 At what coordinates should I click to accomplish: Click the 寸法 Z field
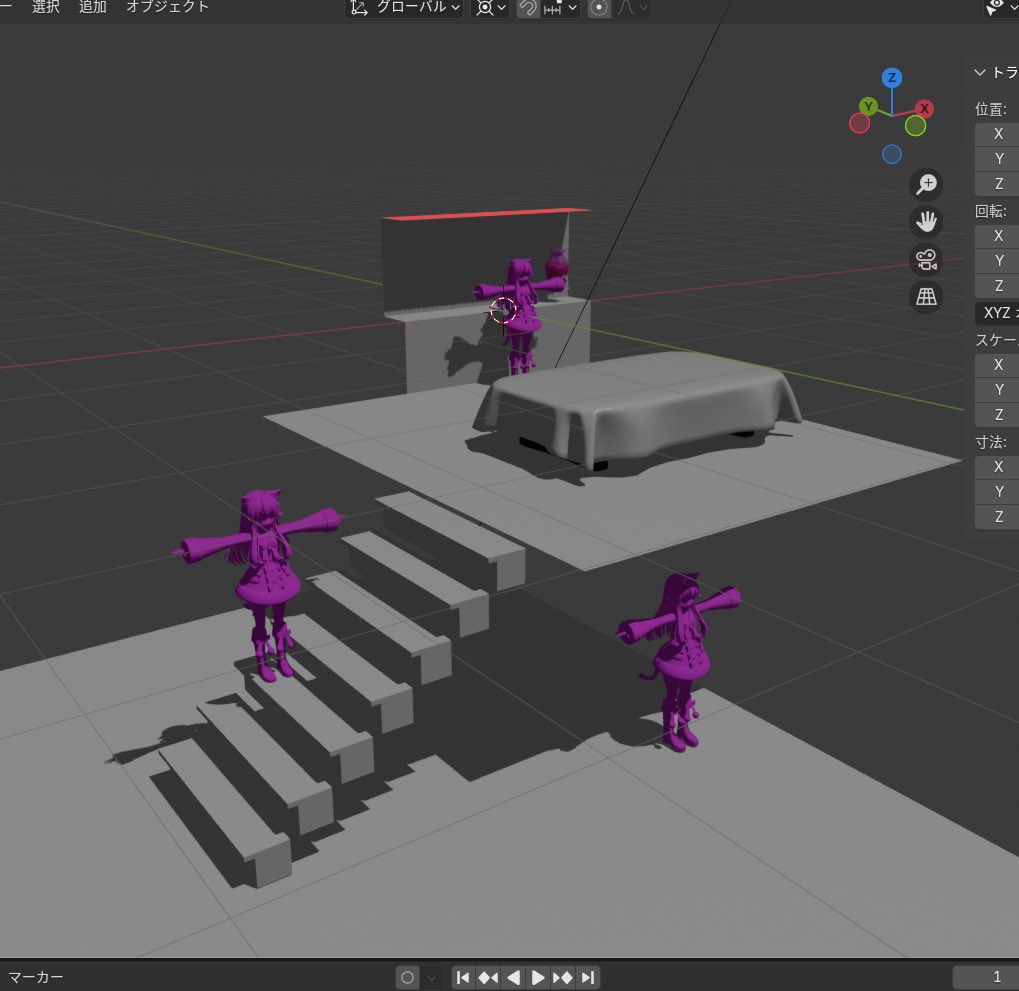point(997,517)
